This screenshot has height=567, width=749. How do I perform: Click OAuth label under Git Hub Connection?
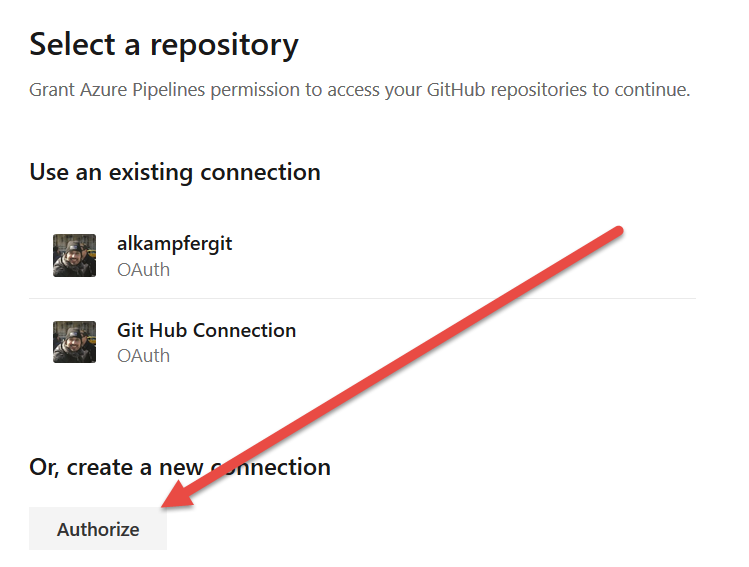(143, 355)
